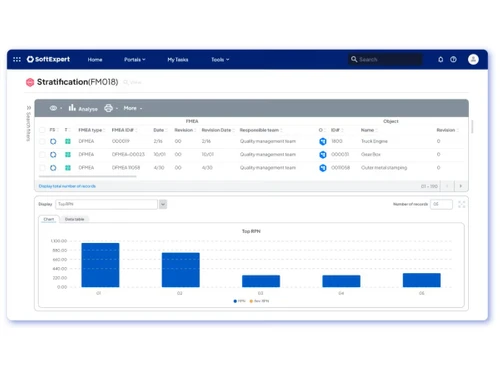Image resolution: width=500 pixels, height=375 pixels.
Task: Switch to the Chart tab
Action: [49, 219]
